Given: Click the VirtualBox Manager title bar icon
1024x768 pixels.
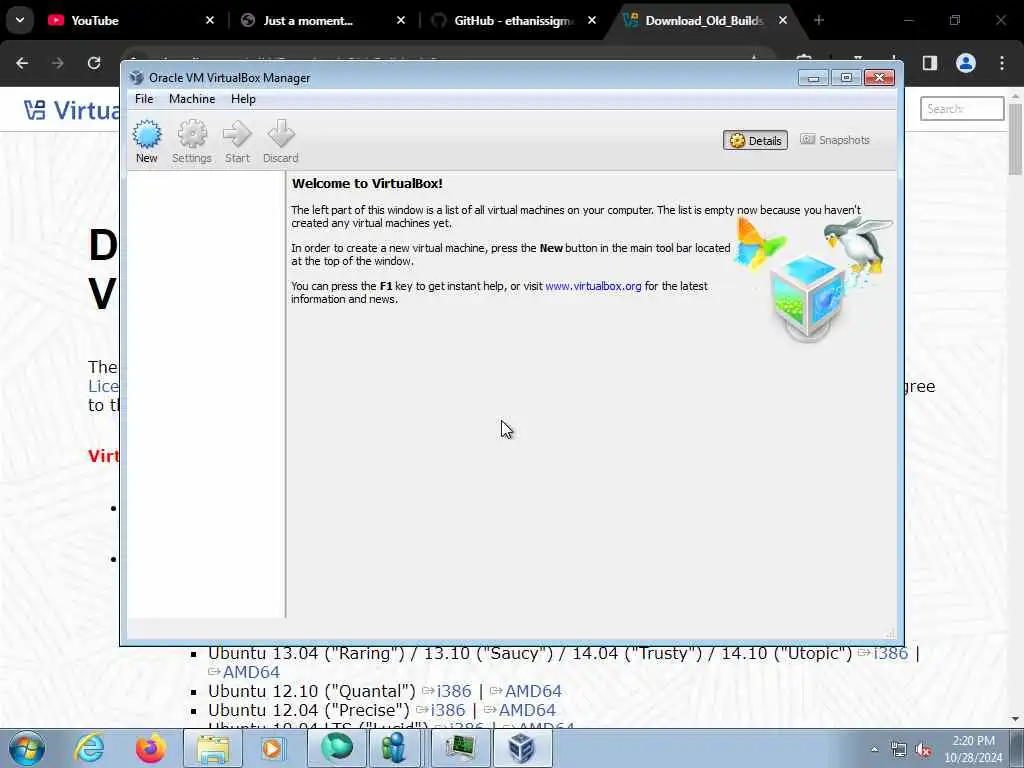Looking at the screenshot, I should click(136, 78).
